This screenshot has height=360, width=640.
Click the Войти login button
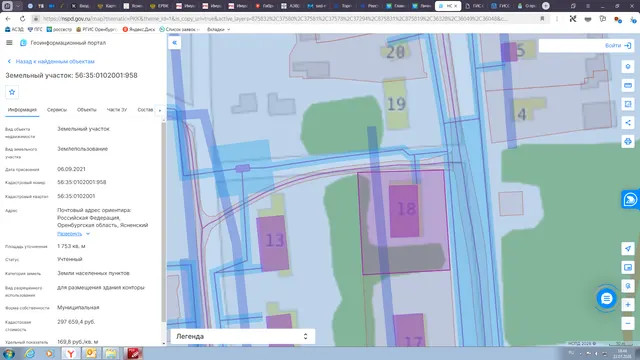[618, 46]
